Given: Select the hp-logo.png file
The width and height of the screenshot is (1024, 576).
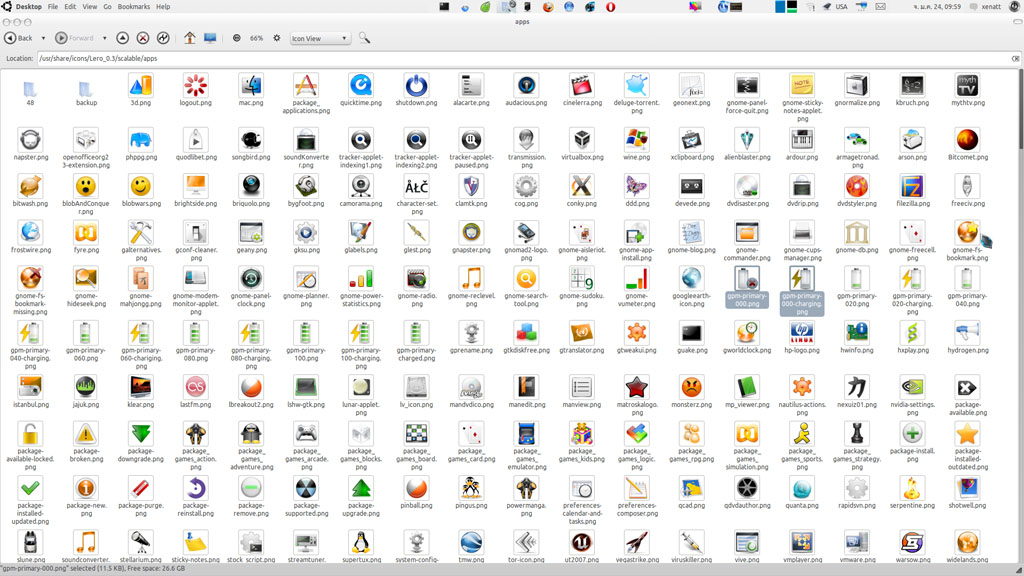Looking at the screenshot, I should tap(802, 338).
